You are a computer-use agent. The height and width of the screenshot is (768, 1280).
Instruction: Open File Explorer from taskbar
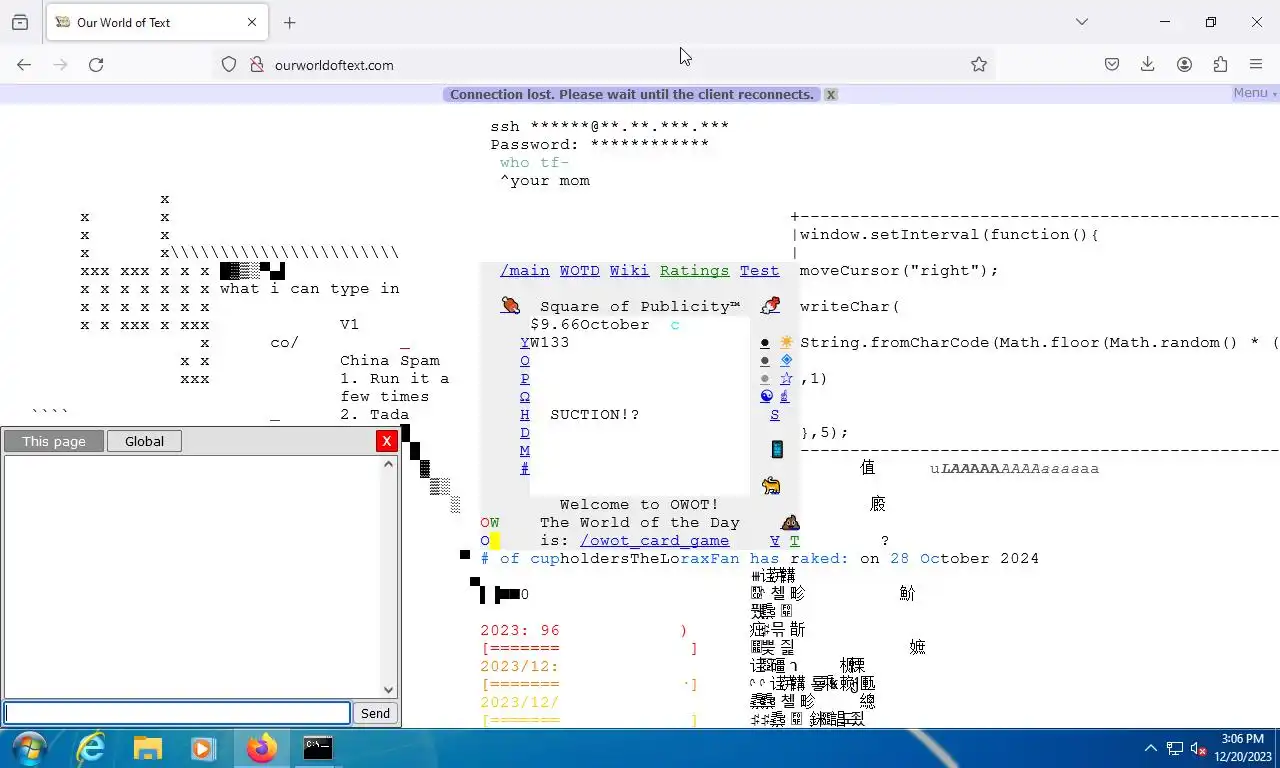pos(148,748)
